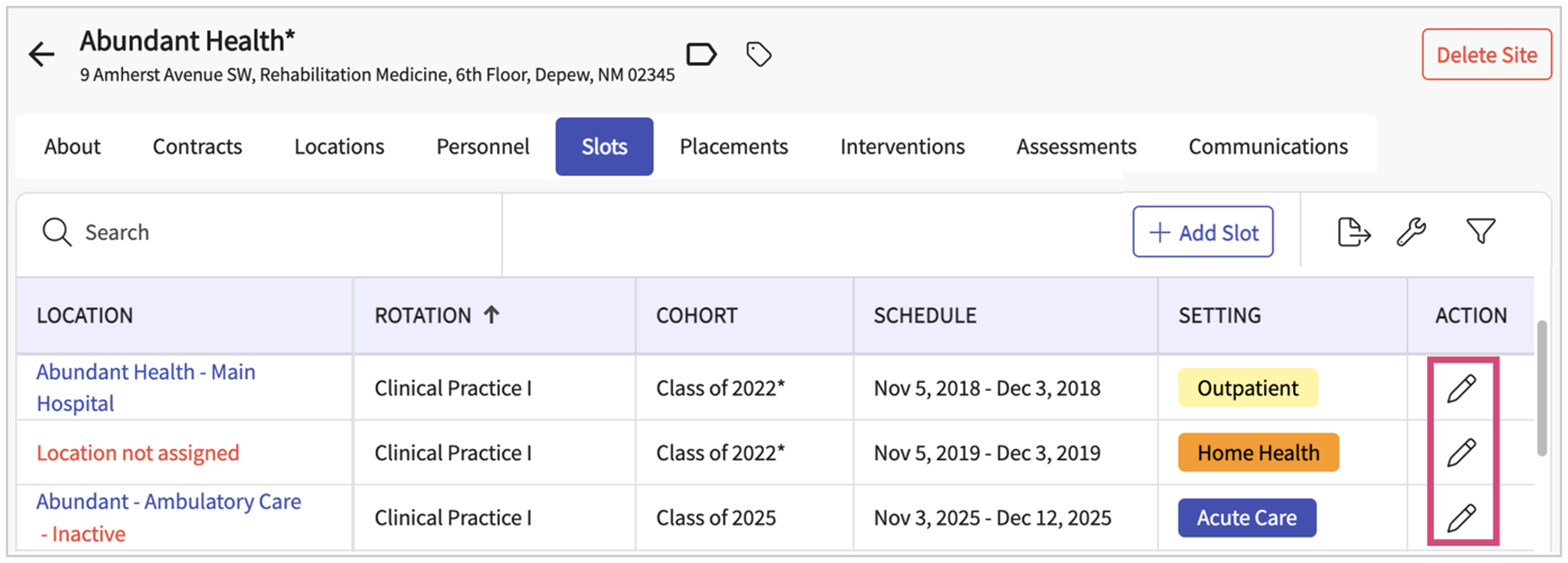Click the magnifier search icon
Screen dimensions: 1568x563
(57, 232)
